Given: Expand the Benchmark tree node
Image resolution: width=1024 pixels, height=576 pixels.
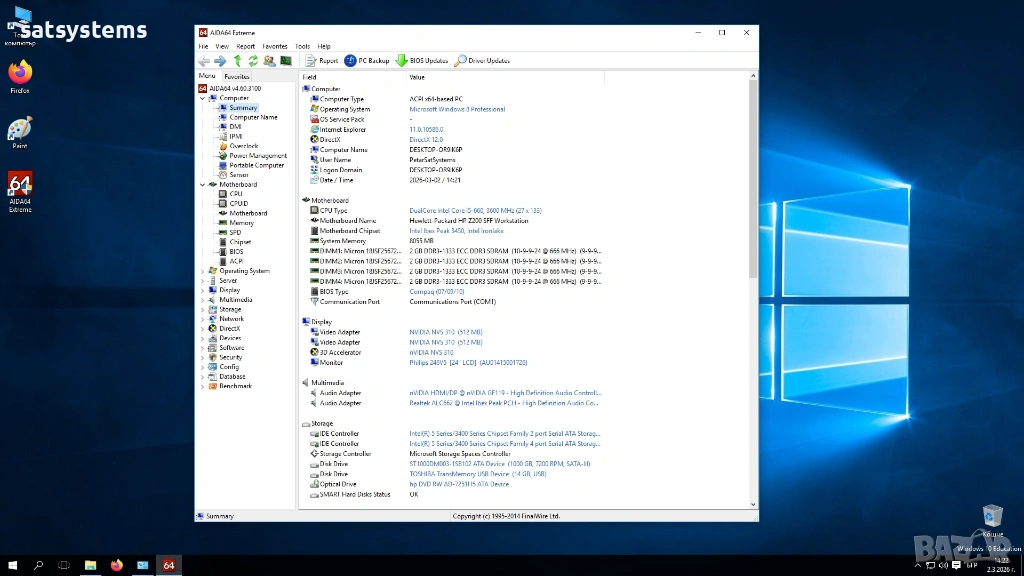Looking at the screenshot, I should [202, 386].
